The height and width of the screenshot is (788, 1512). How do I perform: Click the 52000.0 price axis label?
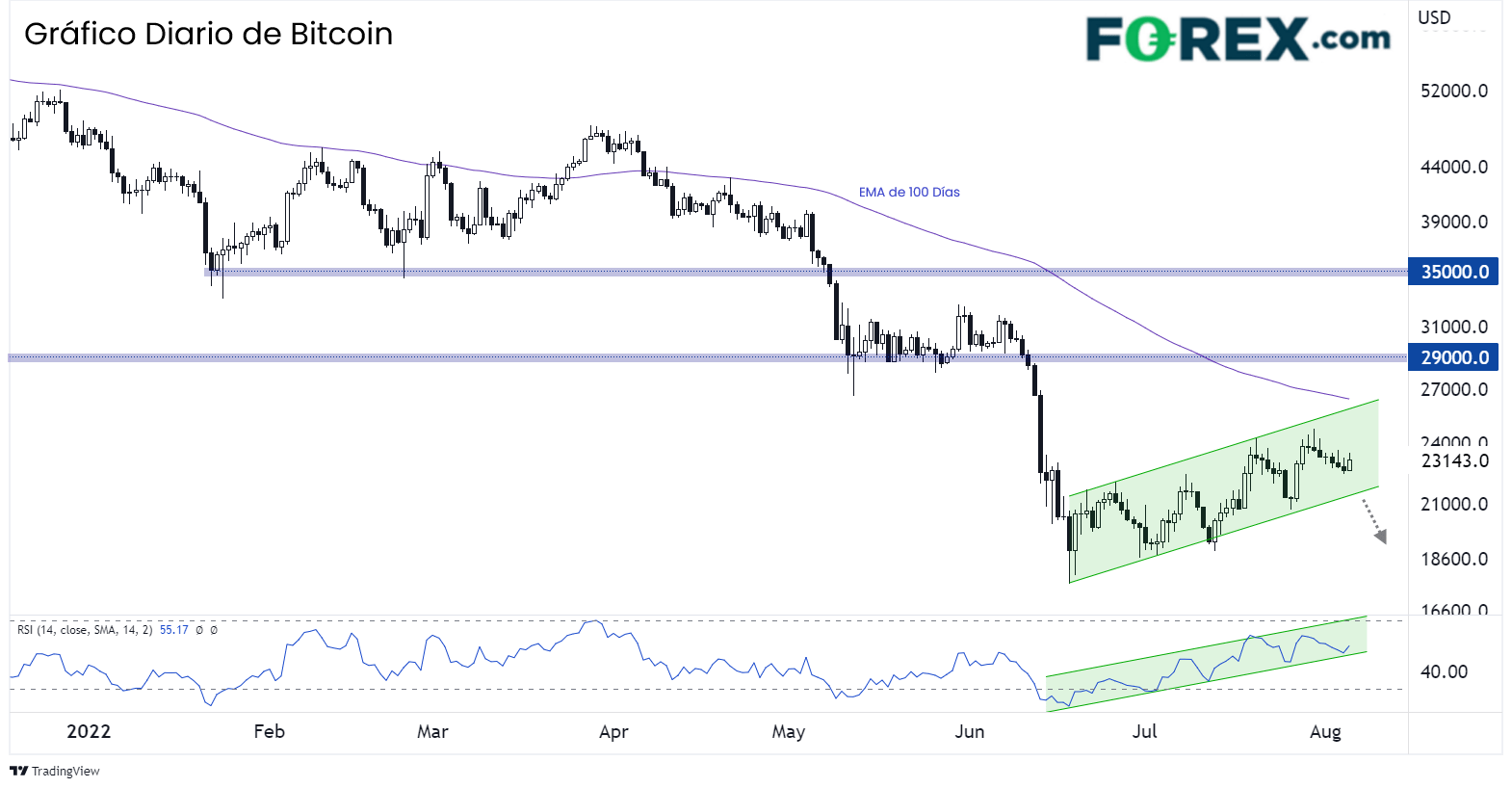(1454, 91)
